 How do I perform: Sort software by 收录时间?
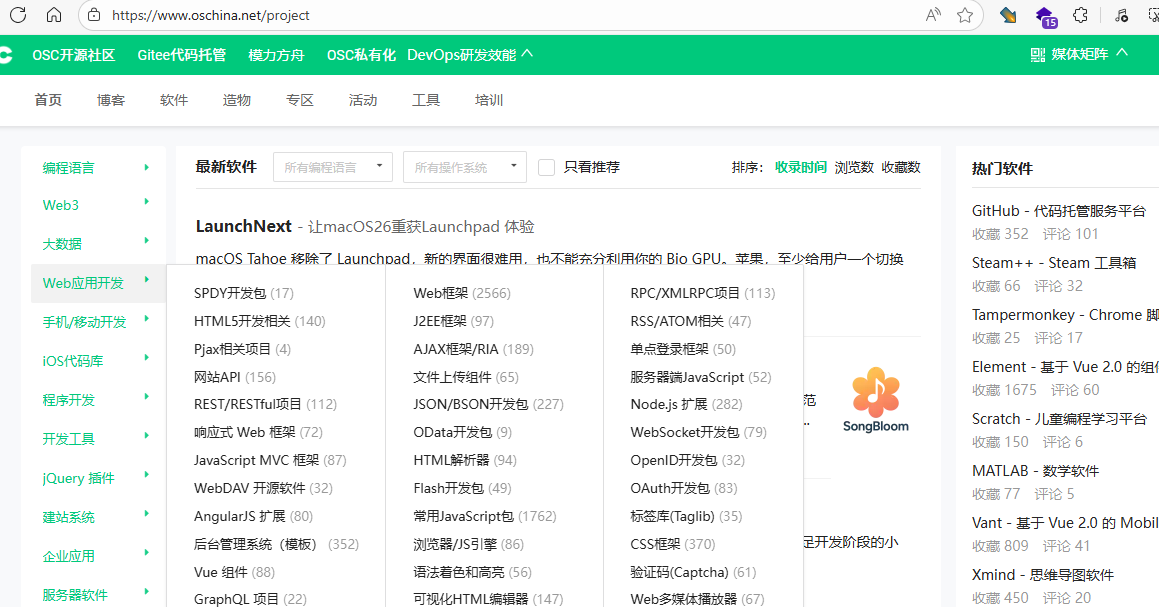801,167
